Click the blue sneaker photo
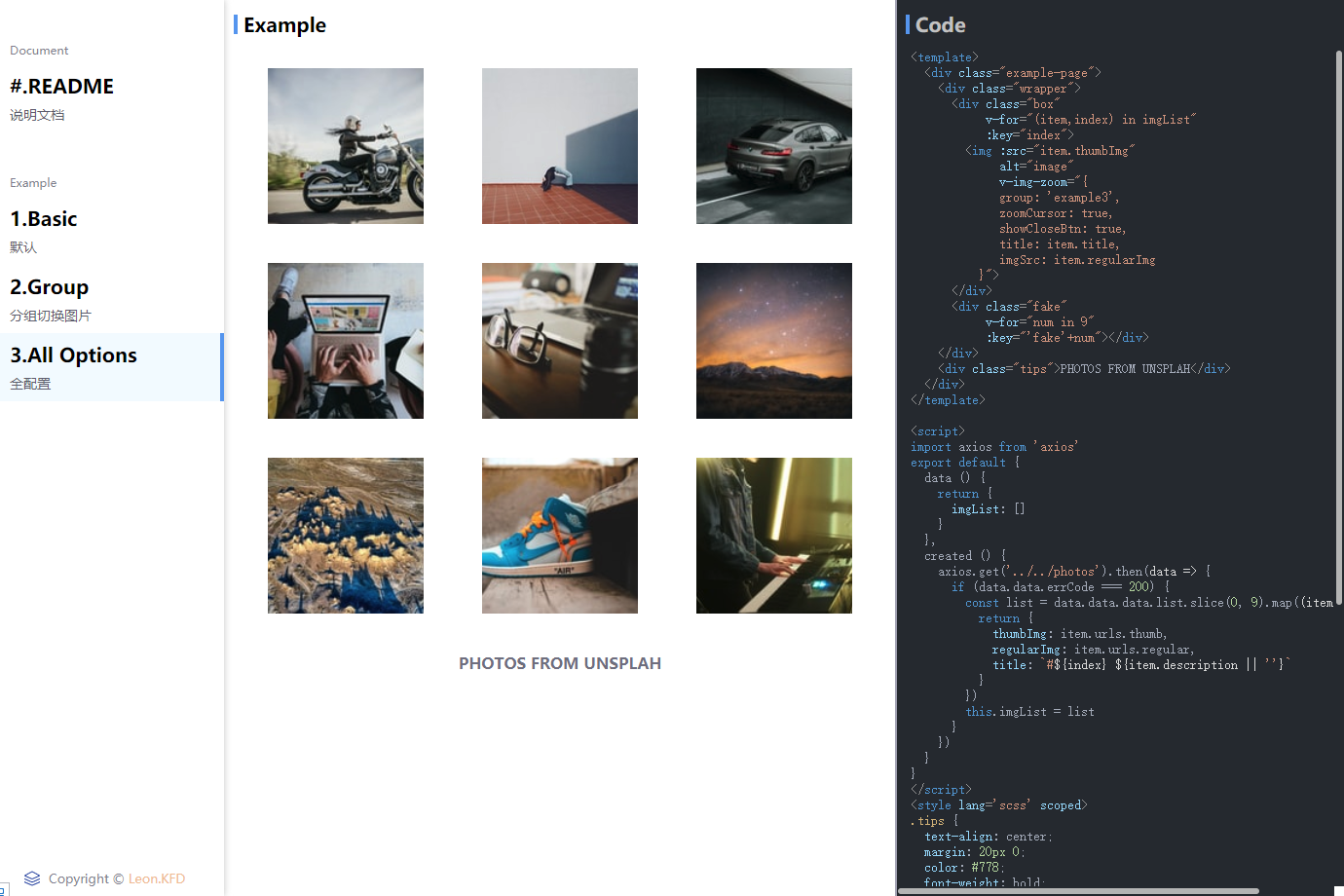 pos(560,536)
